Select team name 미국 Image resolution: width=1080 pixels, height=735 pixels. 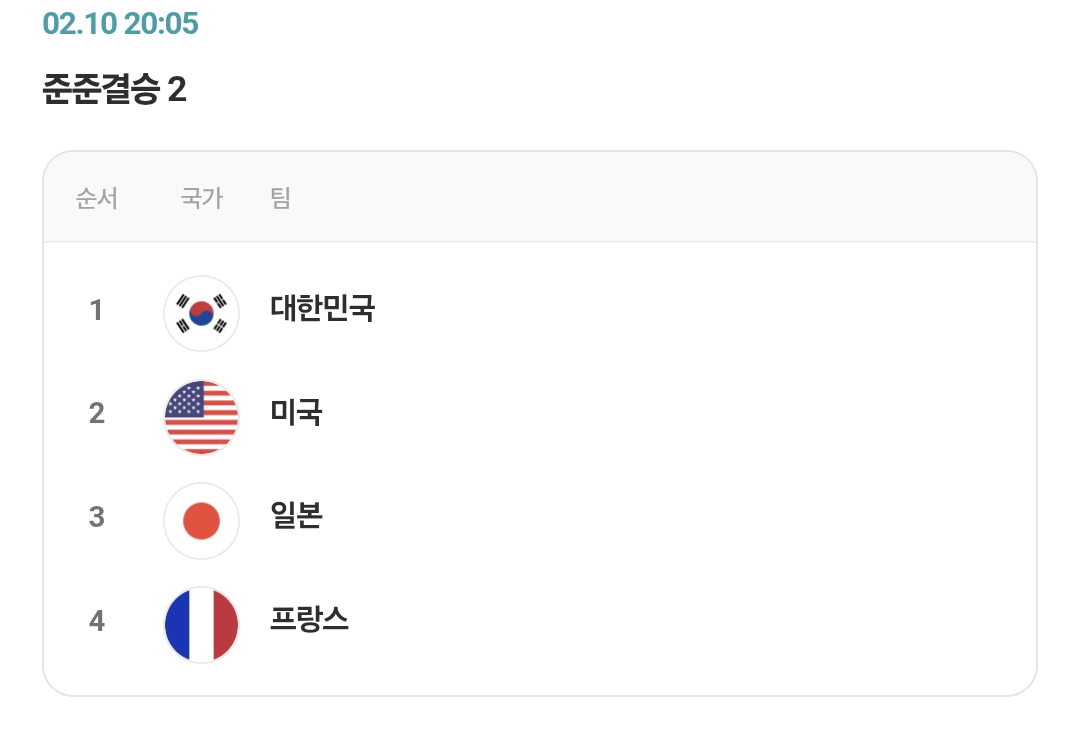(296, 412)
